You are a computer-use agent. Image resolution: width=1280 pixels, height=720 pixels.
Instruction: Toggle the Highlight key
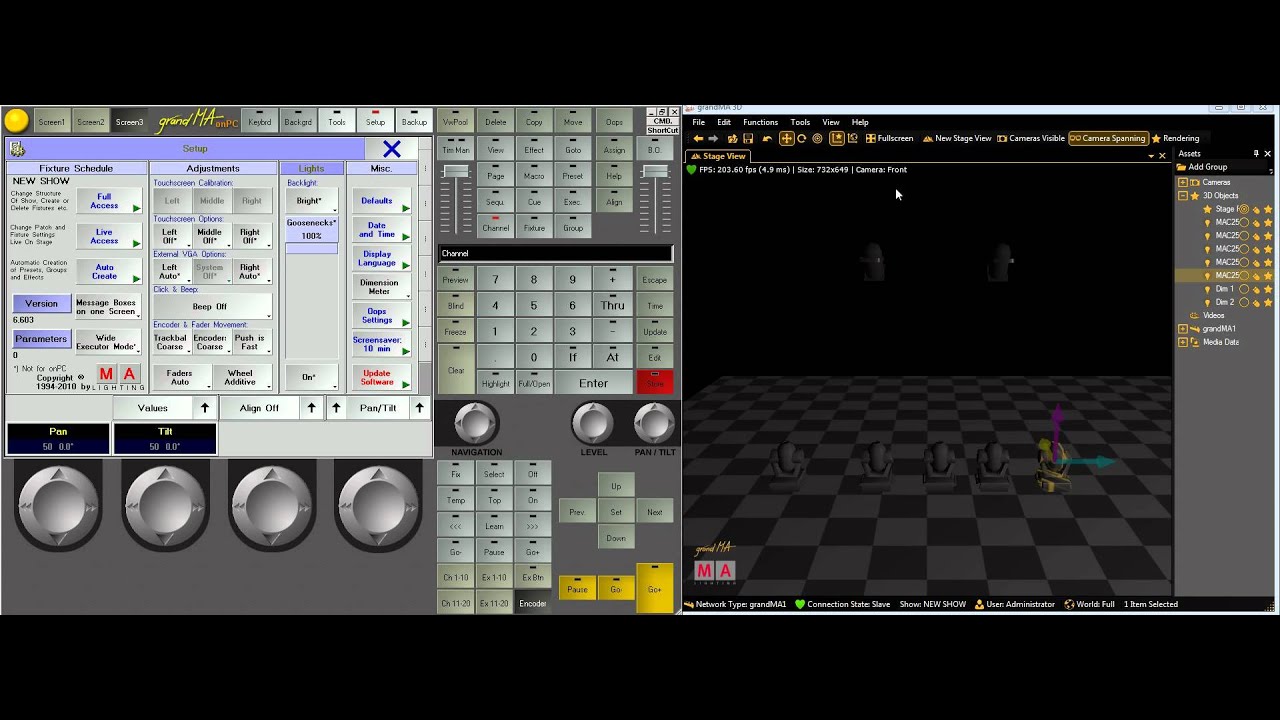coord(495,383)
